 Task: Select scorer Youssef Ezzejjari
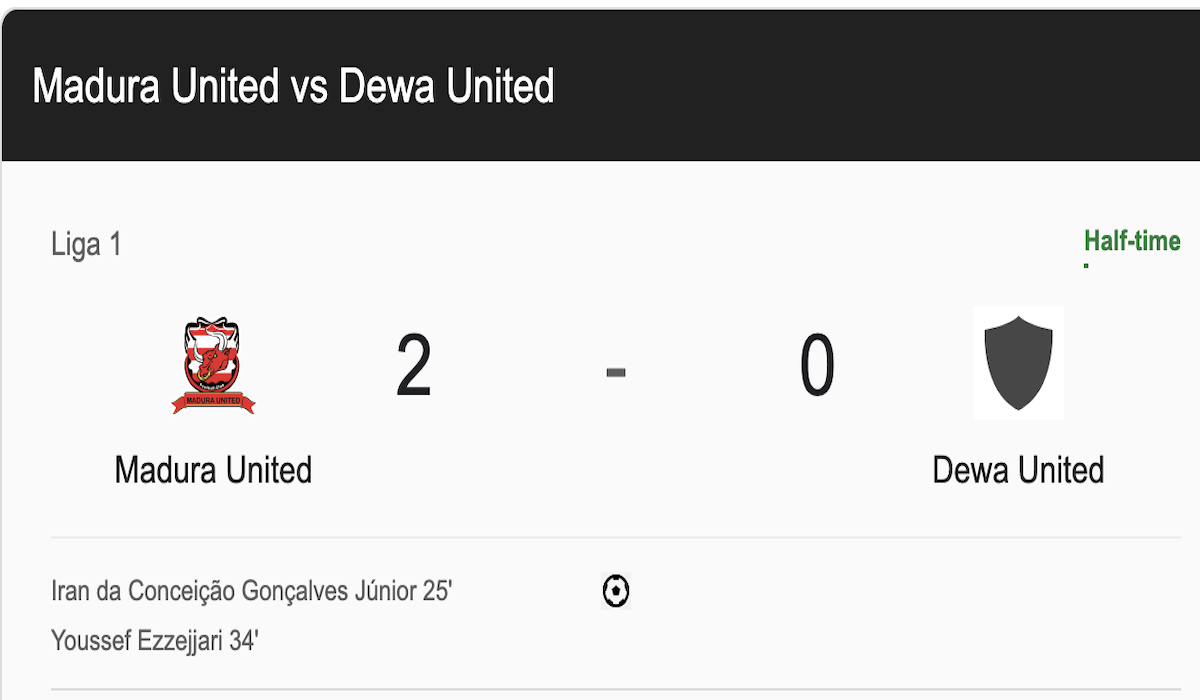coord(137,641)
